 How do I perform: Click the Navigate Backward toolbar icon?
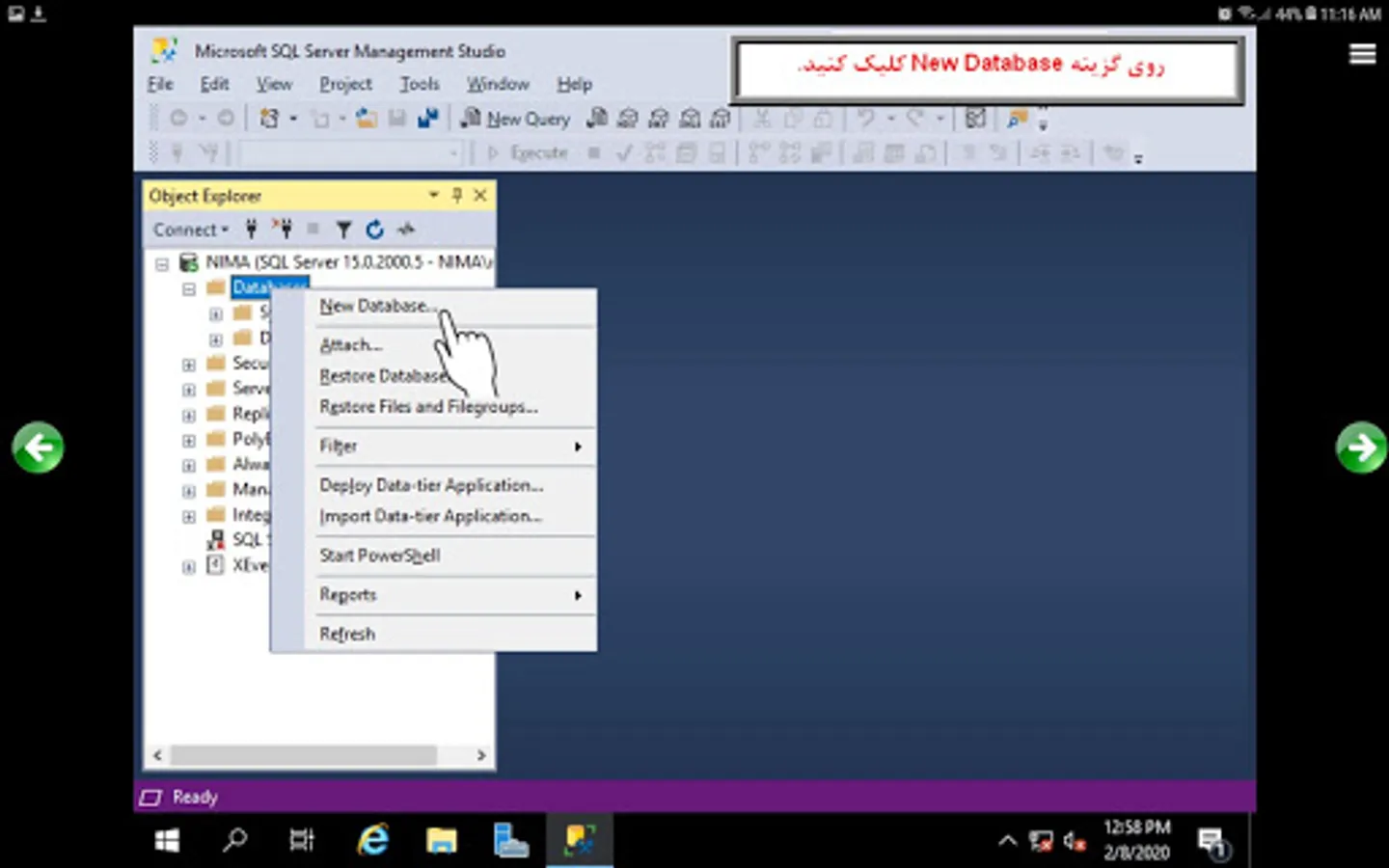click(178, 118)
